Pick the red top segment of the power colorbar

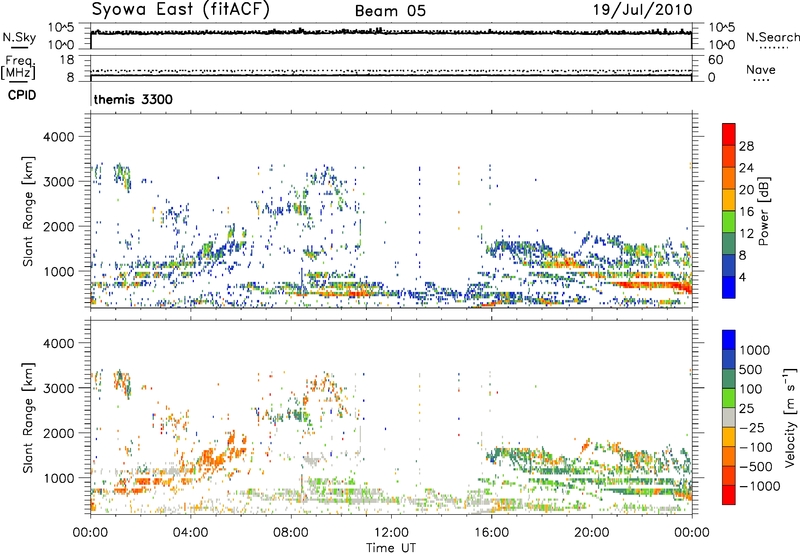(729, 134)
